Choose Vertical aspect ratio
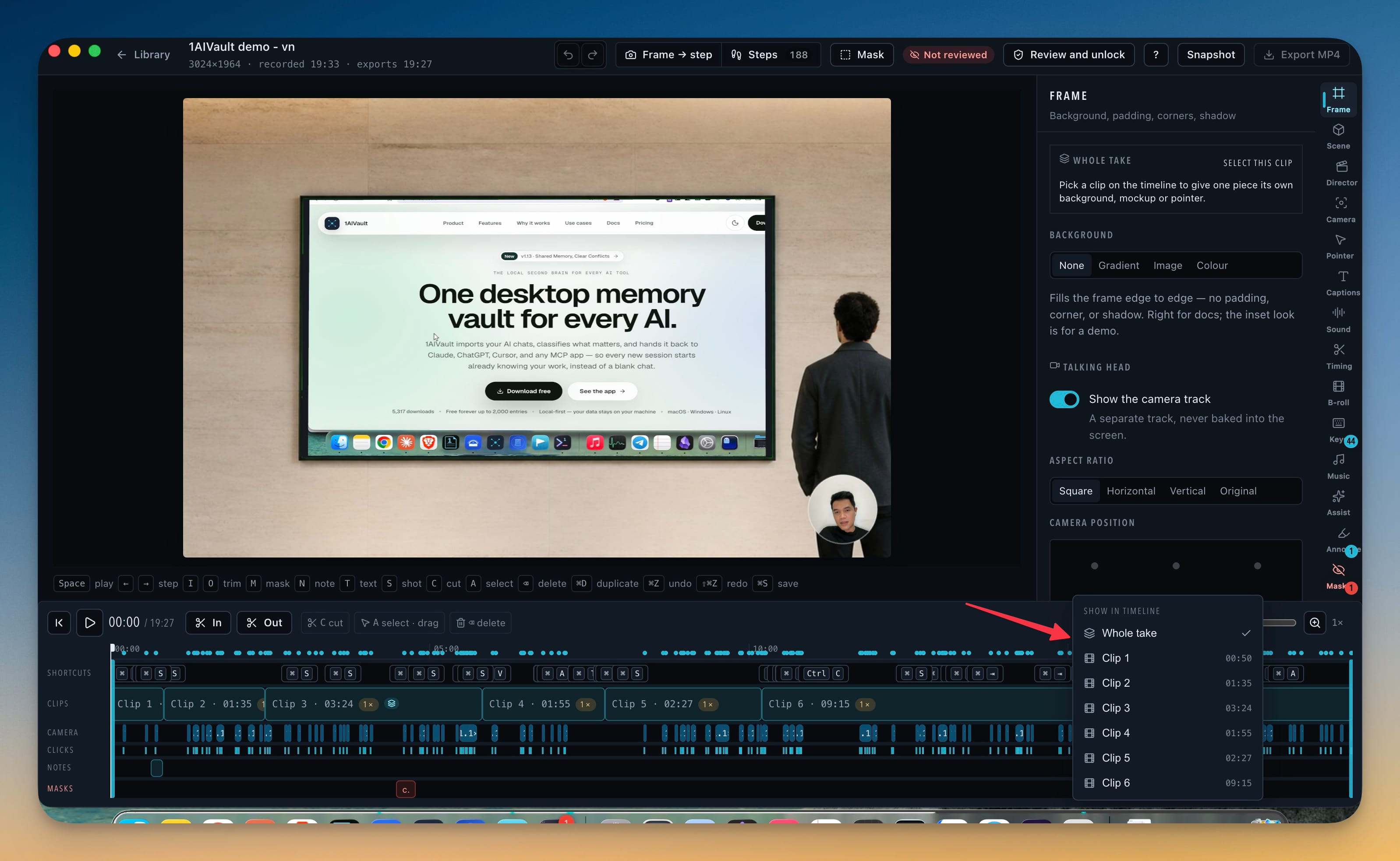The width and height of the screenshot is (1400, 861). [1188, 491]
